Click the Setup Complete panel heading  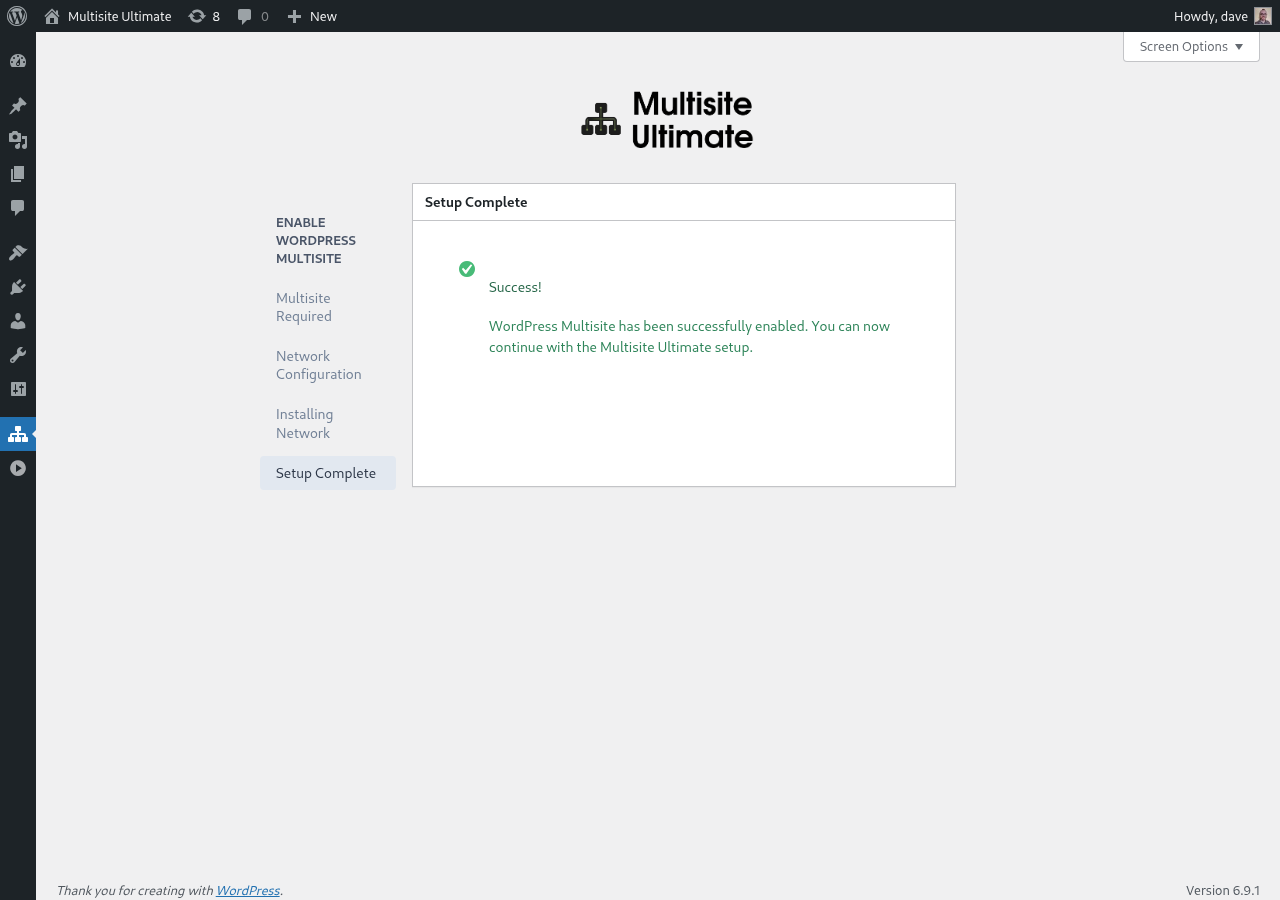[x=476, y=202]
